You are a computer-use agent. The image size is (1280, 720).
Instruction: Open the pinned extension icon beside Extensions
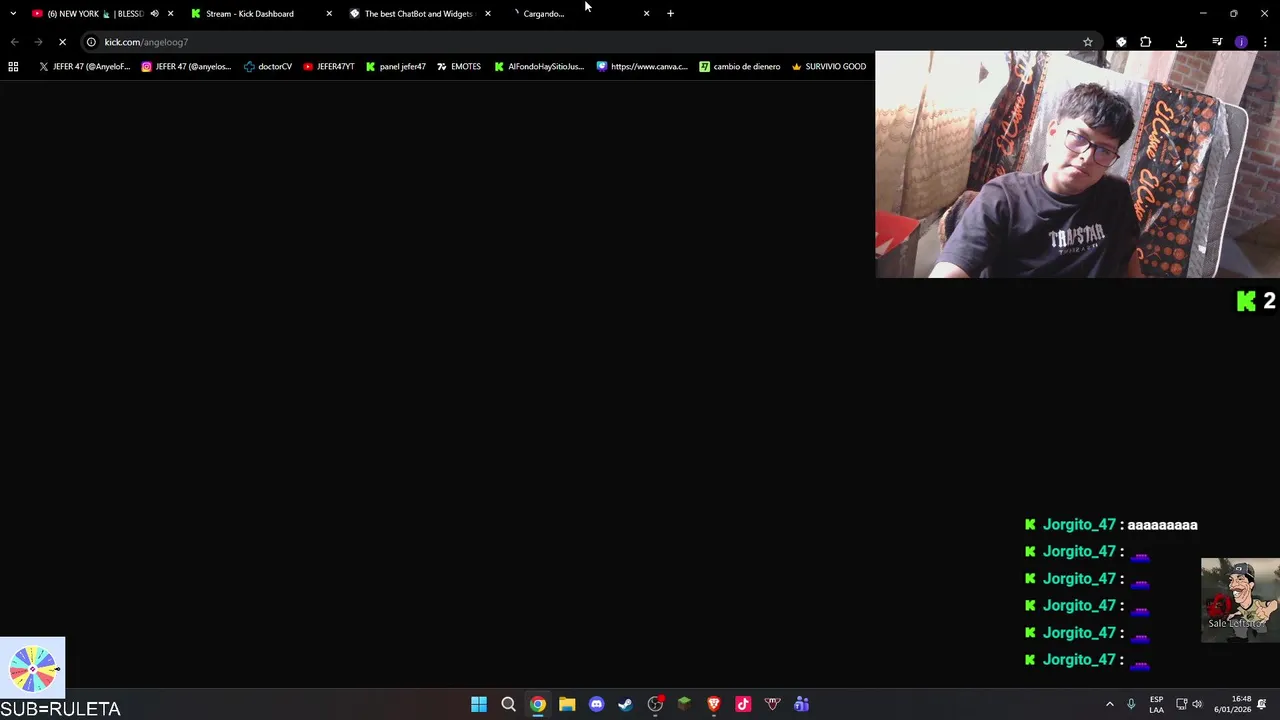click(x=1121, y=42)
